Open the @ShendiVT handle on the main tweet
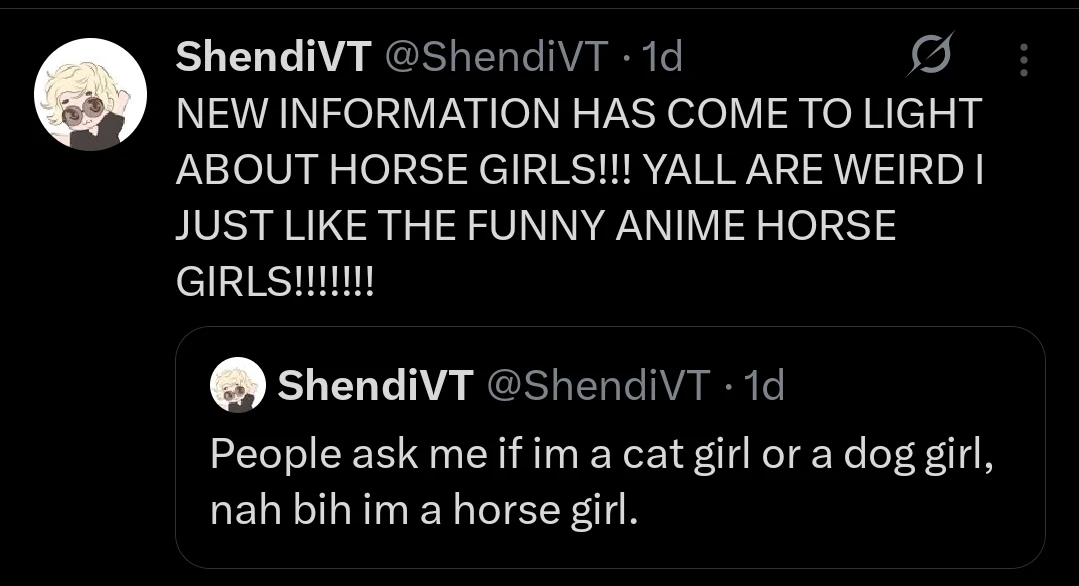Image resolution: width=1079 pixels, height=586 pixels. (497, 56)
